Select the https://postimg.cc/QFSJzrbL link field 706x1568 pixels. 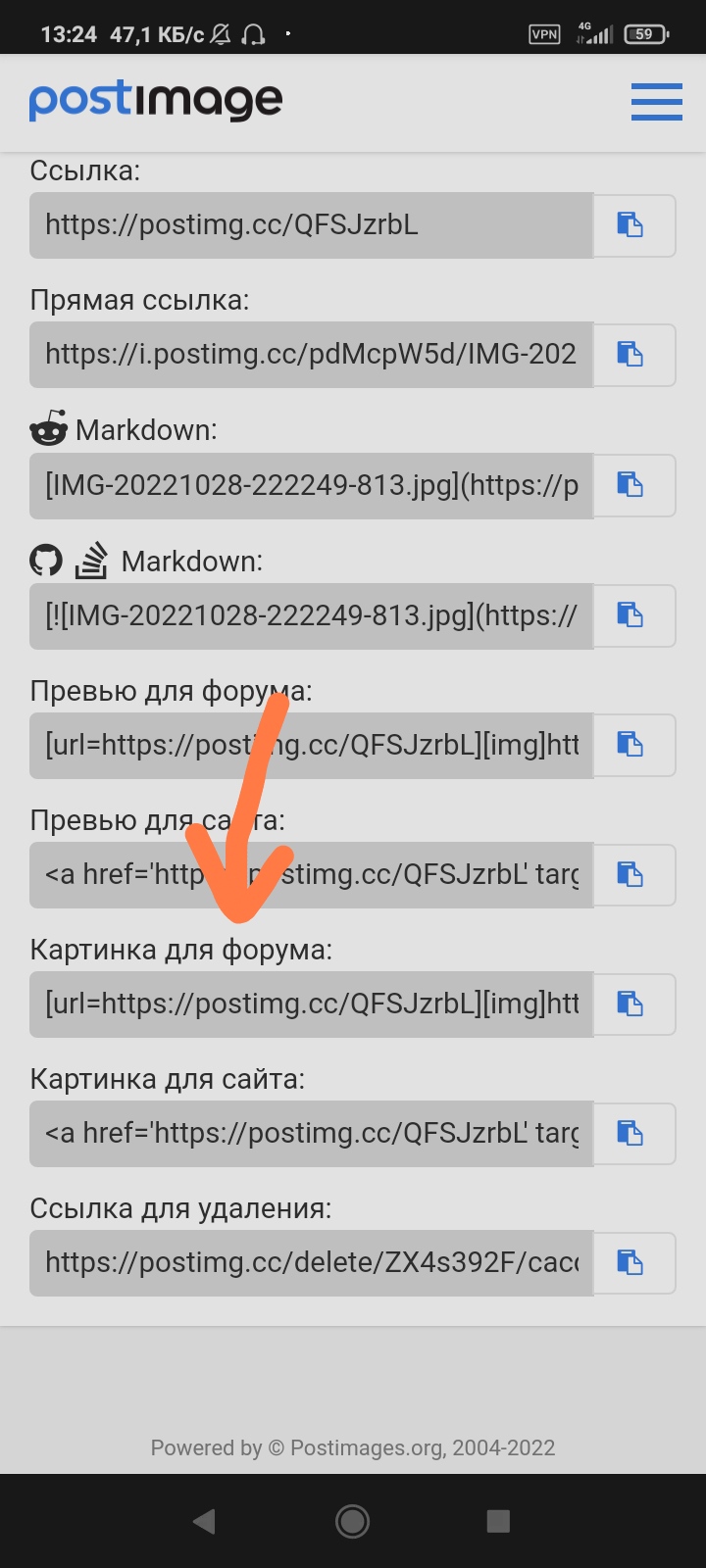click(x=312, y=225)
